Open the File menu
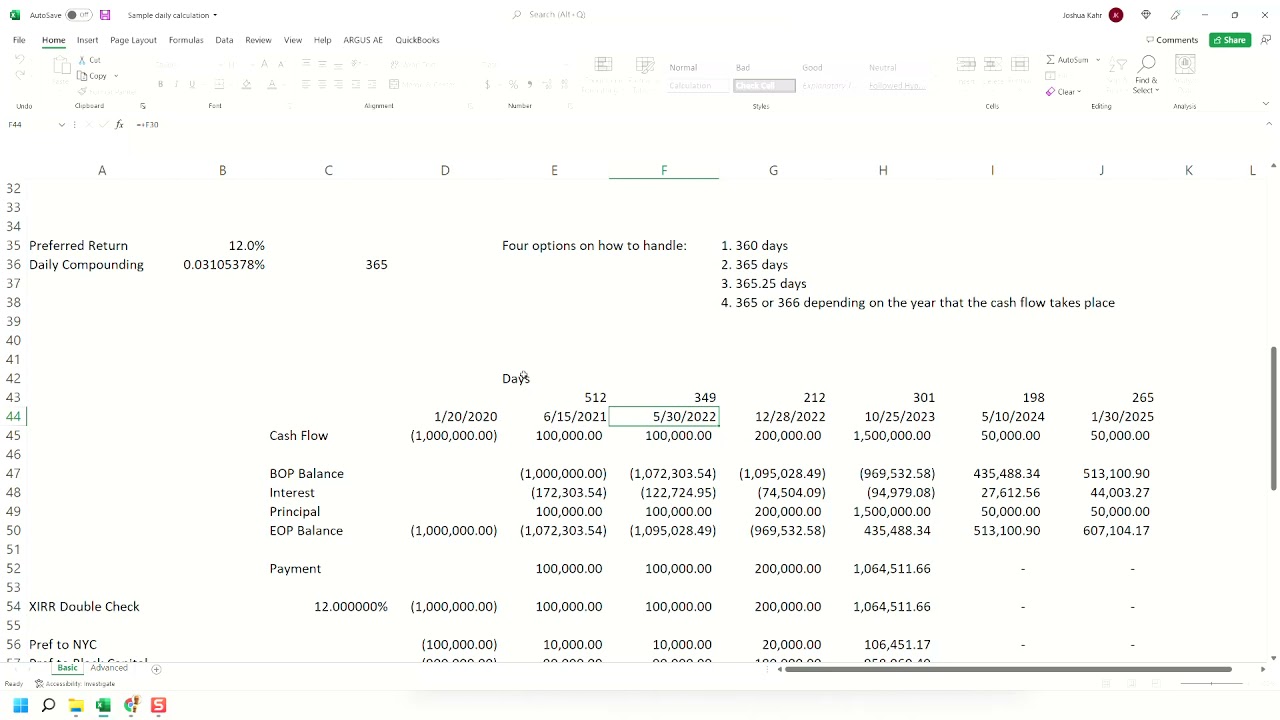1280x720 pixels. coord(19,40)
